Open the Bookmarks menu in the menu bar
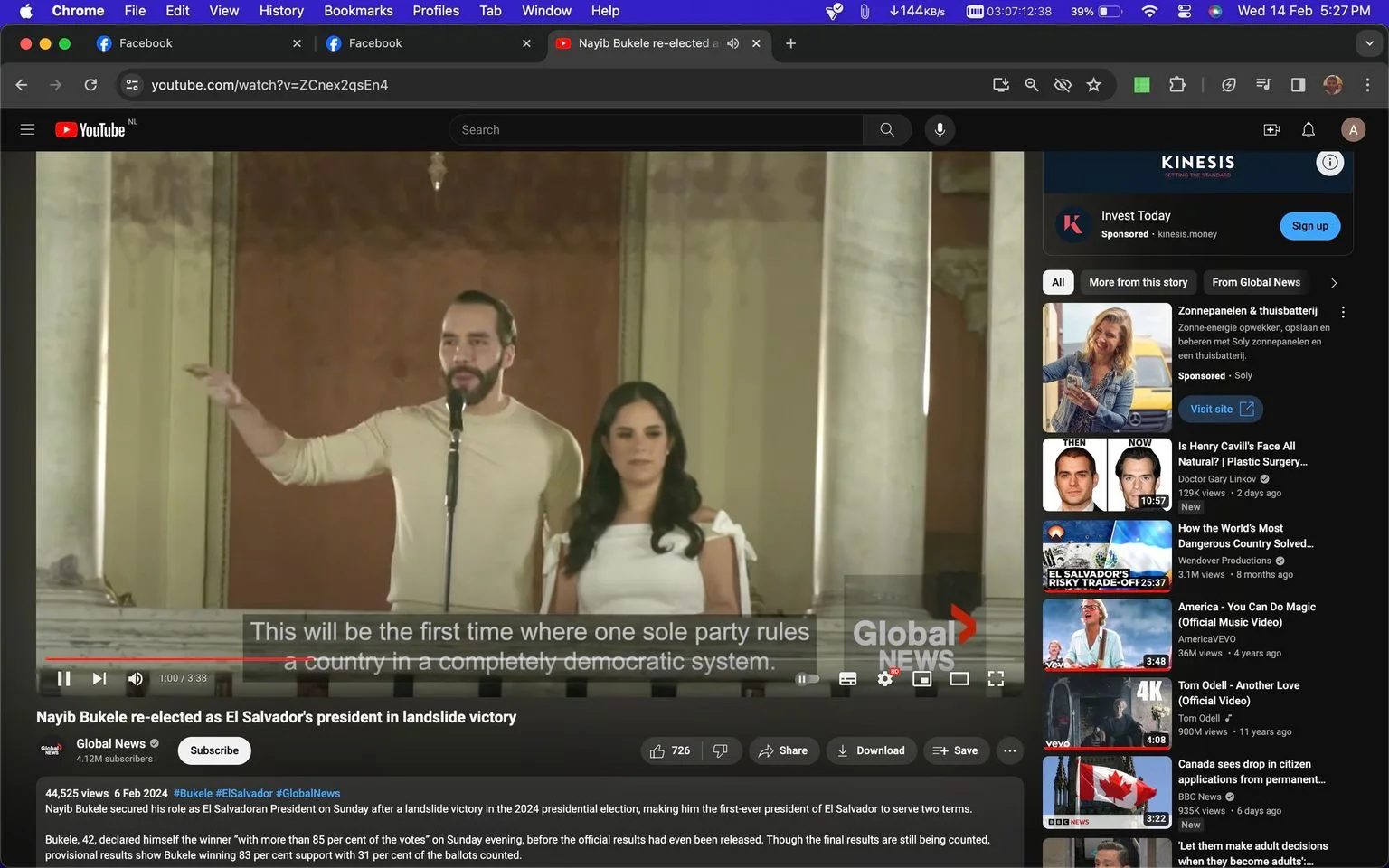 point(358,11)
